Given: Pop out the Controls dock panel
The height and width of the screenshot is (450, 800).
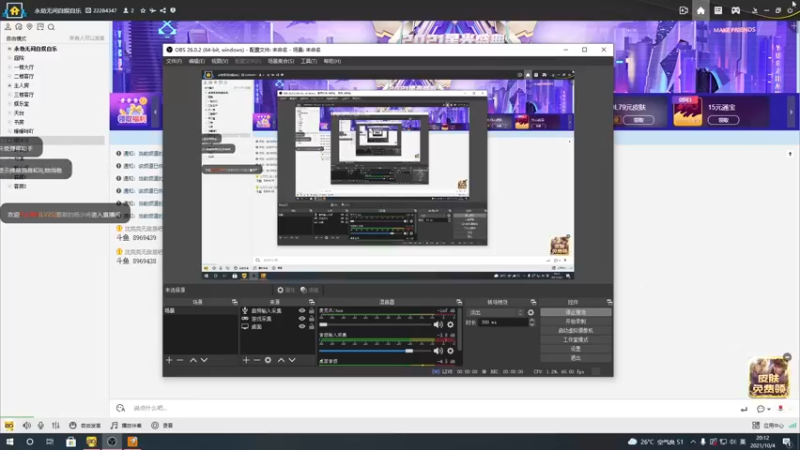Looking at the screenshot, I should (x=609, y=302).
